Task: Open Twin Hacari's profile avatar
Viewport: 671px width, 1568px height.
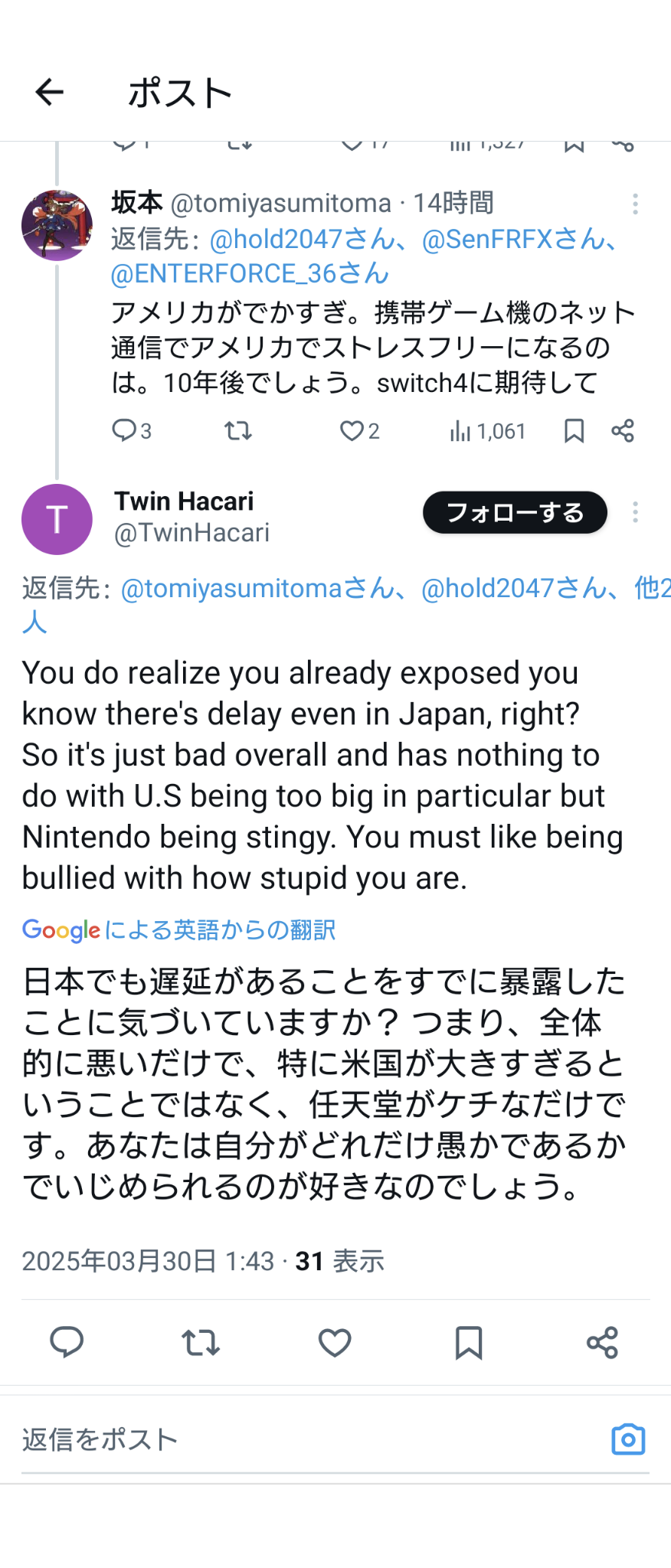Action: click(57, 519)
